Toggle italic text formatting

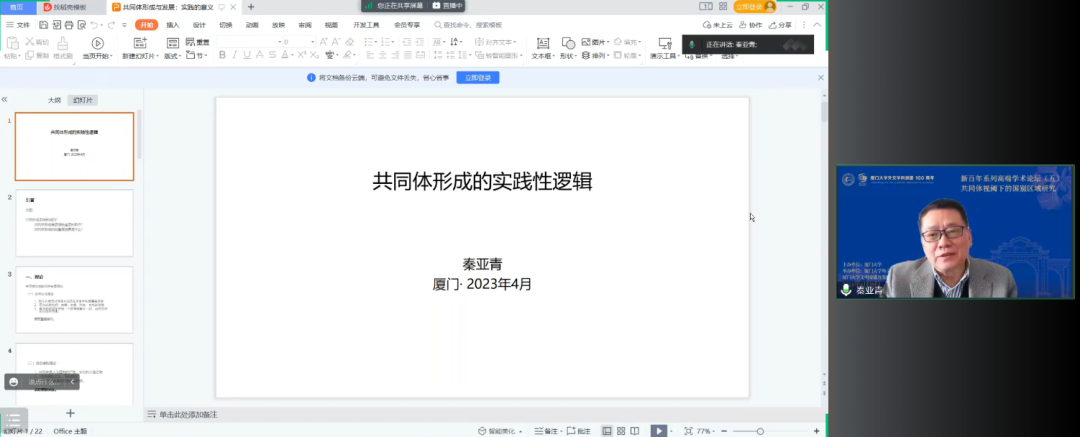click(x=234, y=55)
